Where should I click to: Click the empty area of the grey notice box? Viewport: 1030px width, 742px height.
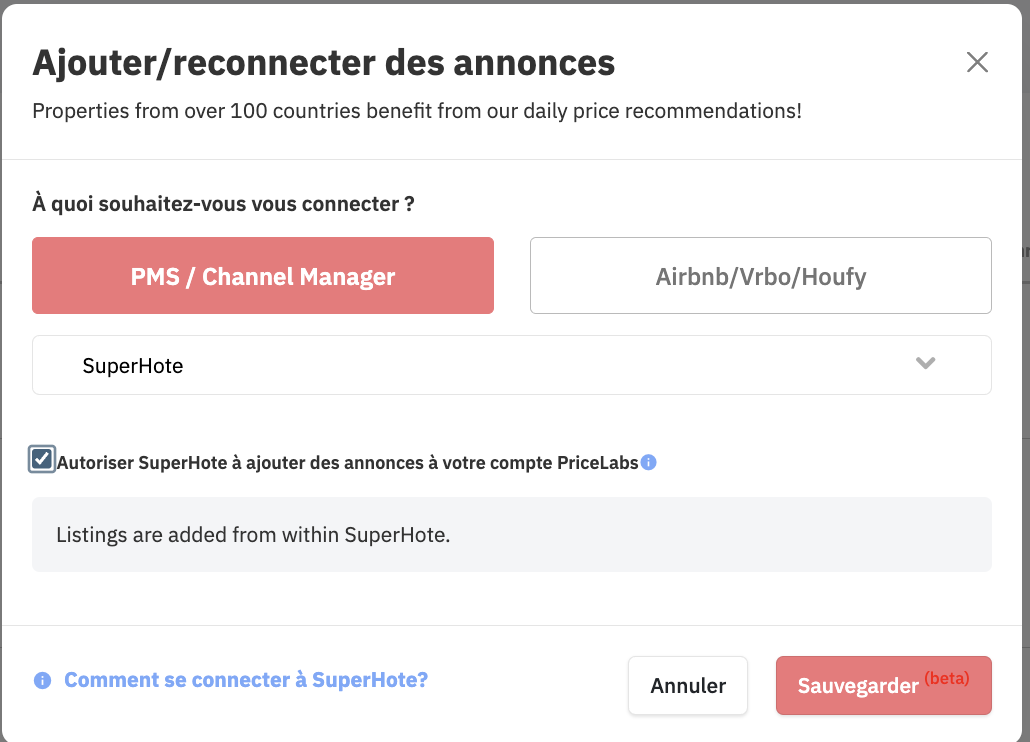click(723, 535)
